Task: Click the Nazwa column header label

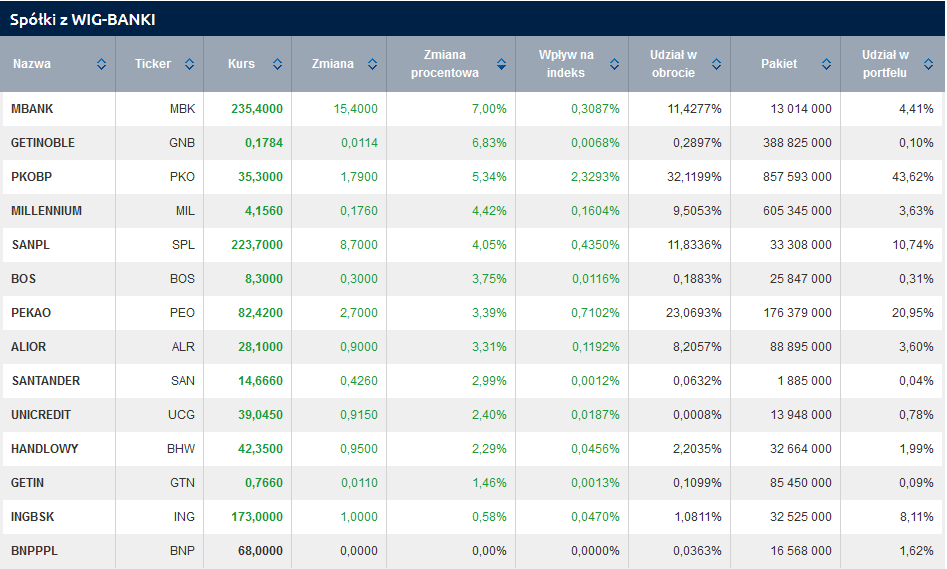Action: [x=32, y=64]
